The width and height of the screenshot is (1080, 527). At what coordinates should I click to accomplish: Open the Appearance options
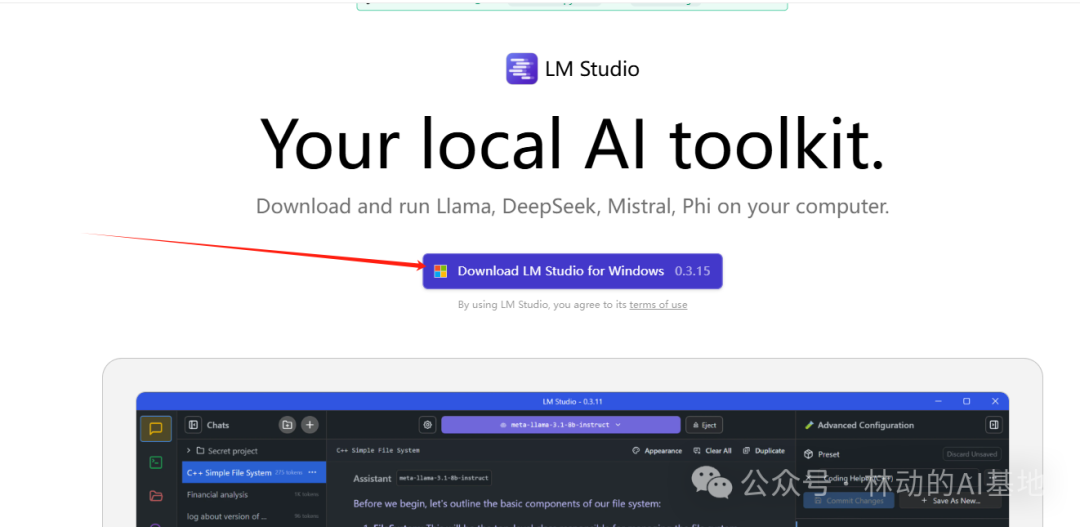coord(656,451)
